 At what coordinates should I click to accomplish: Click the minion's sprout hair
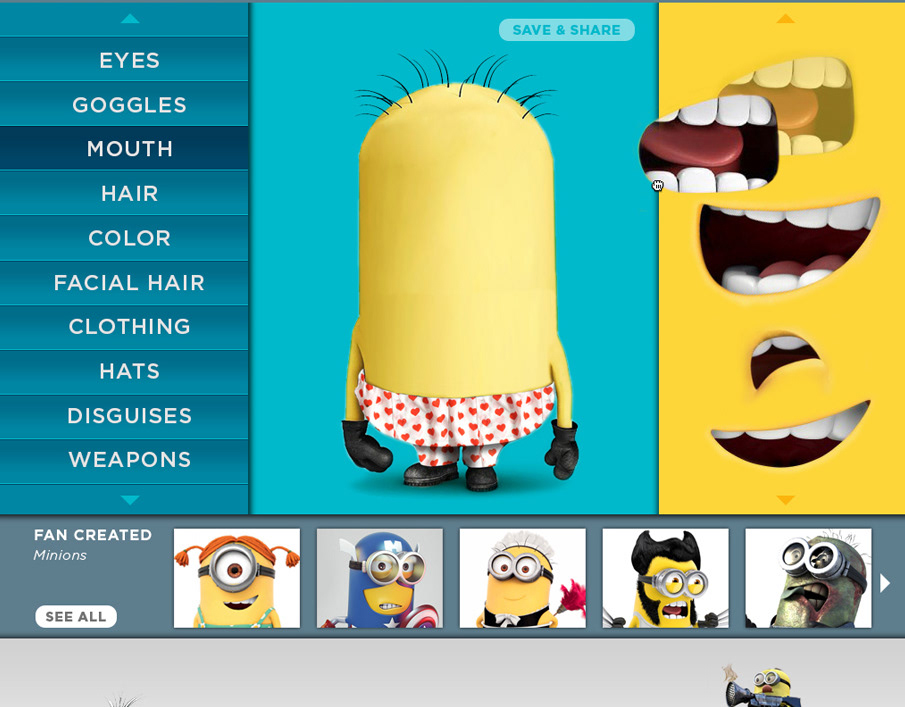[456, 84]
